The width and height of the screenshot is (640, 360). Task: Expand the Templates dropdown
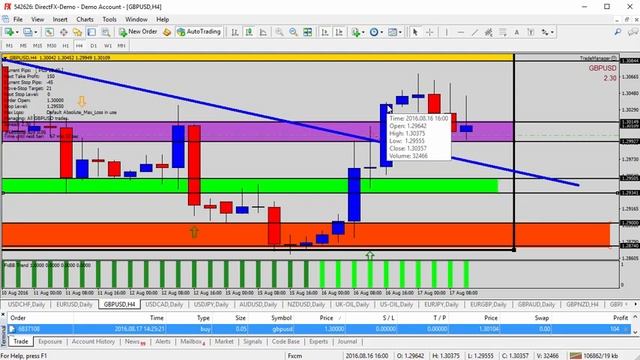(x=400, y=32)
